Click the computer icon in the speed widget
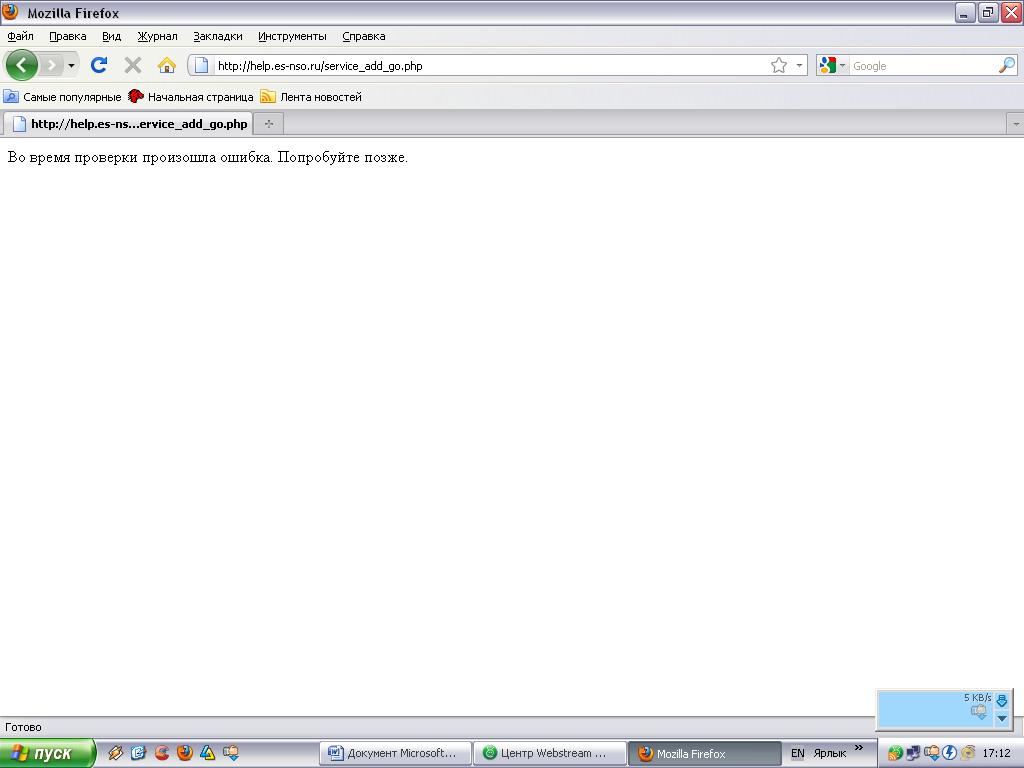1024x768 pixels. (979, 712)
